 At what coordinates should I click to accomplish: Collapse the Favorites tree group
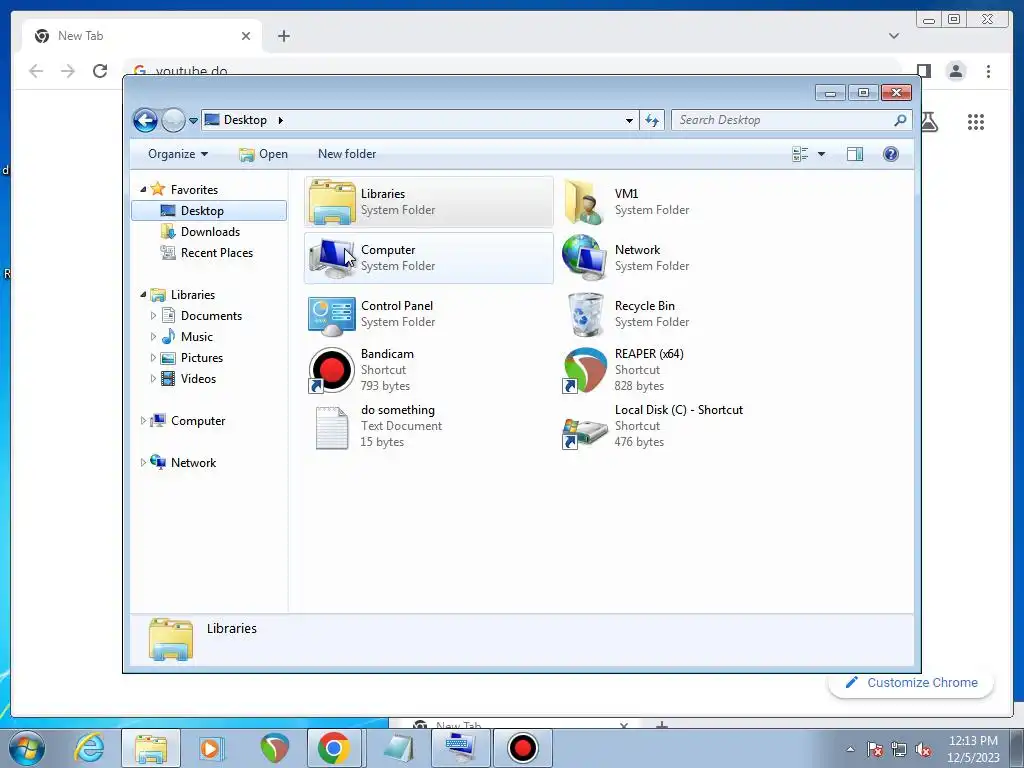tap(143, 189)
